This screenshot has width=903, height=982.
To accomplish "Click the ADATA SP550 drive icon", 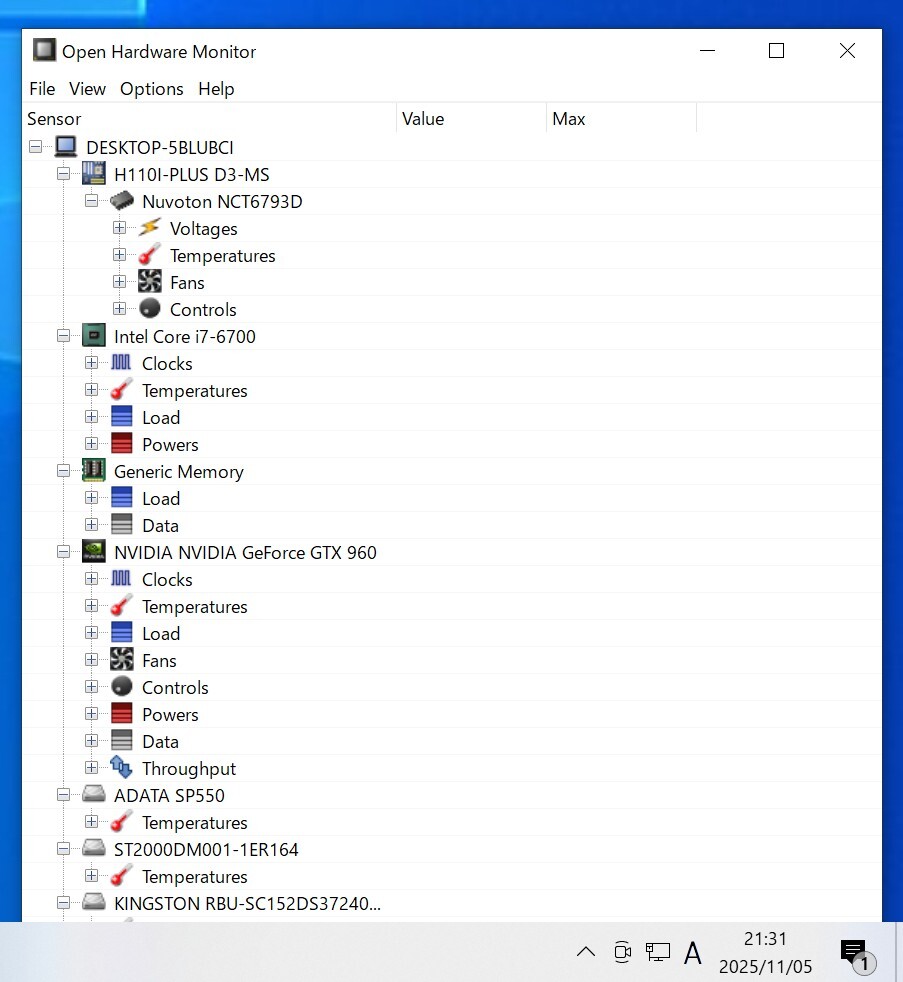I will [94, 796].
